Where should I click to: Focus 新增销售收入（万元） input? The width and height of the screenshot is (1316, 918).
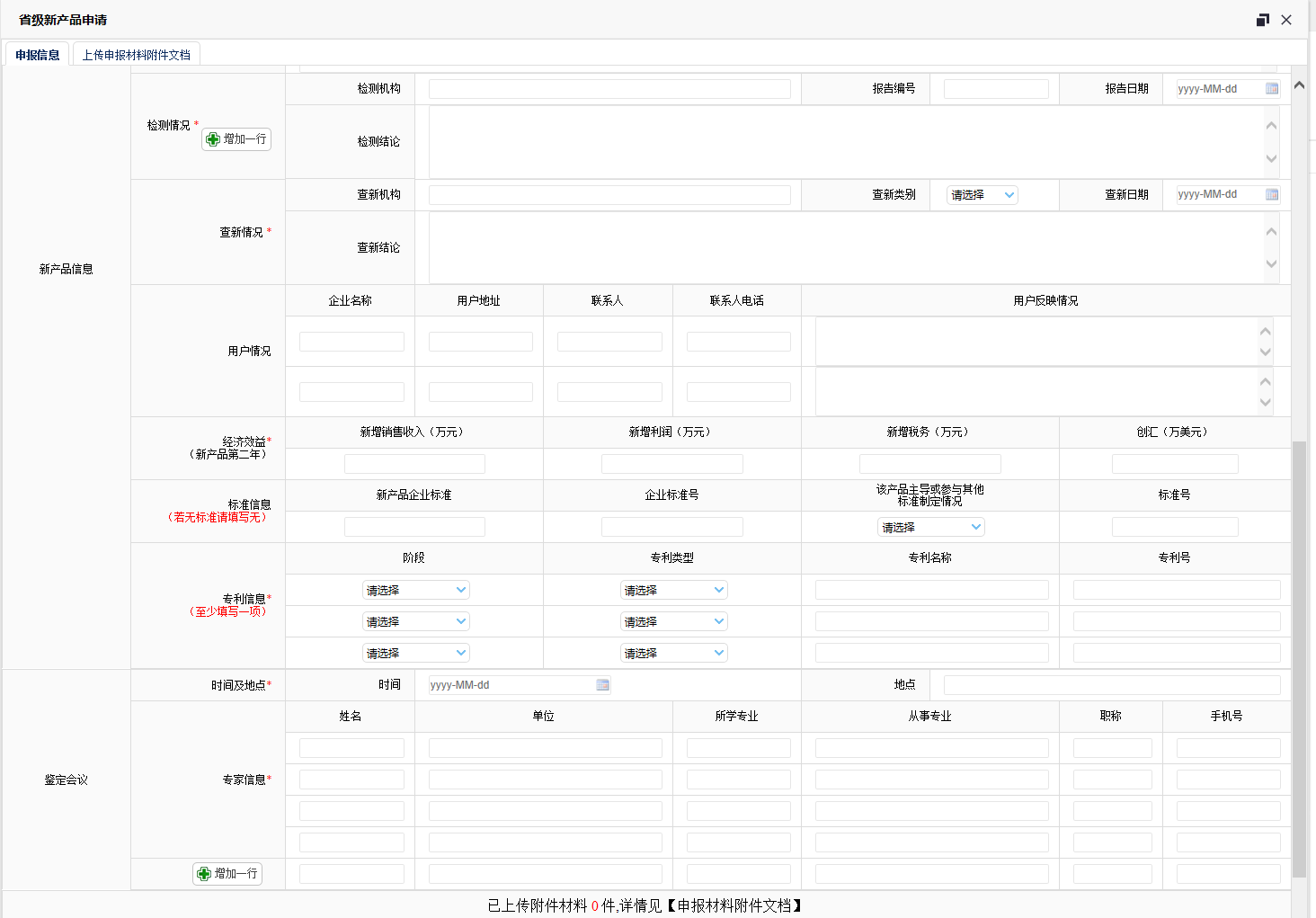click(x=414, y=464)
